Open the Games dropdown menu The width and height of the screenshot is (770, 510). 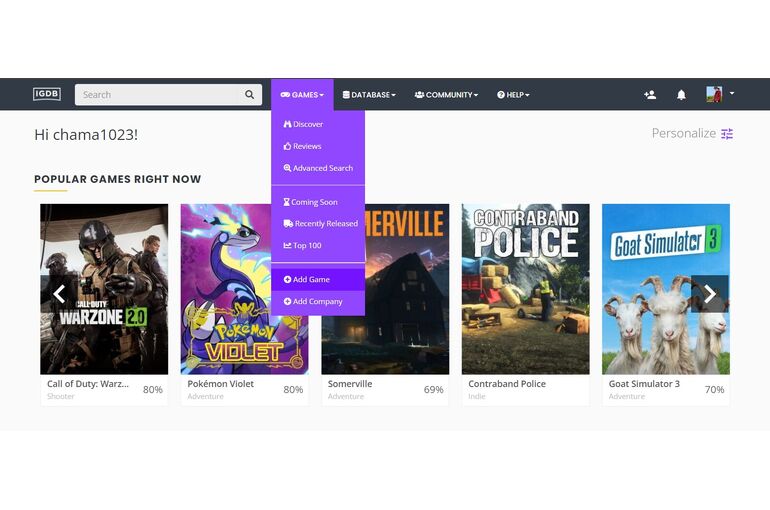pos(302,95)
